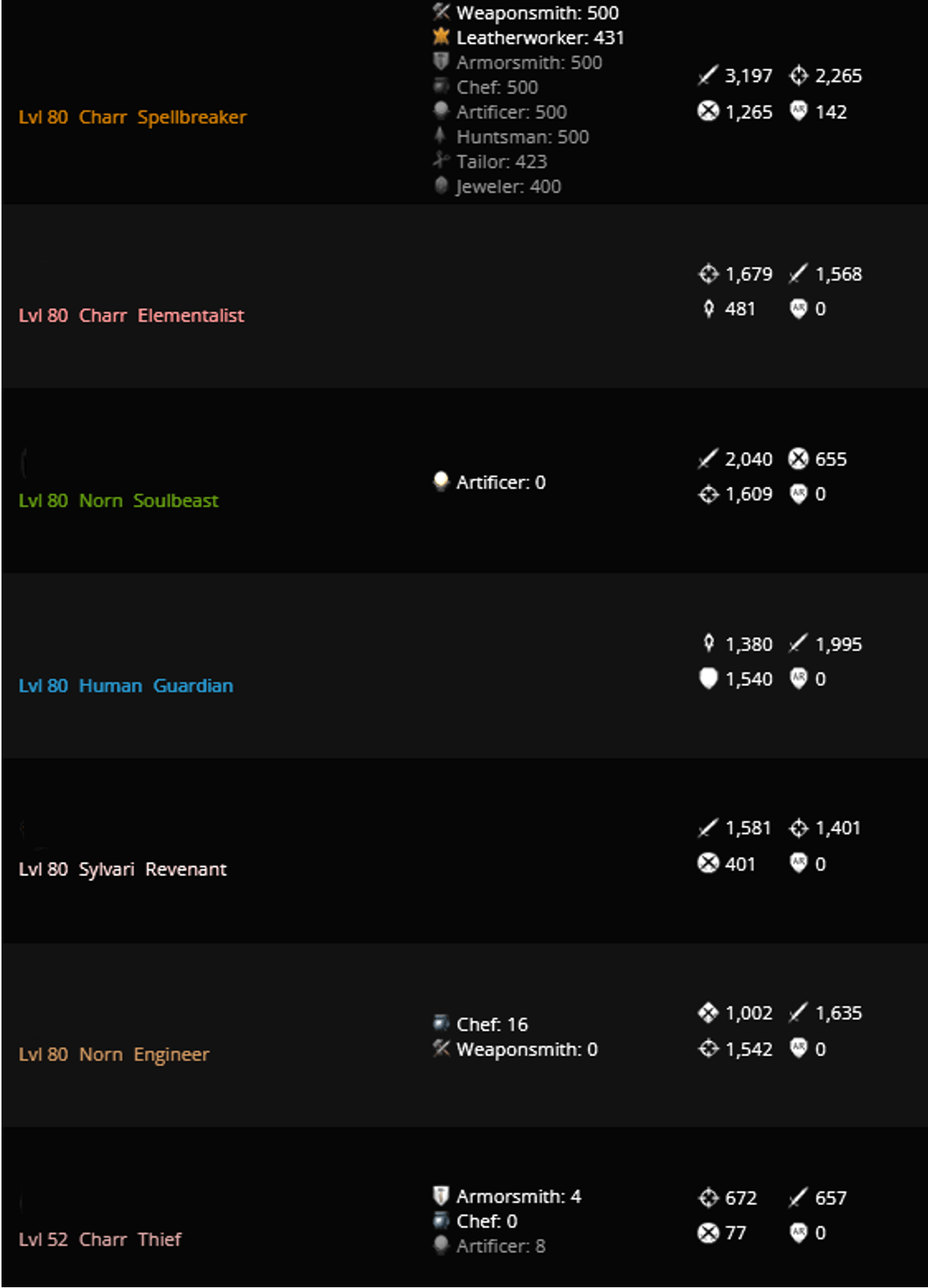
Task: Click the orange Leatherworker 431 icon
Action: (x=441, y=37)
